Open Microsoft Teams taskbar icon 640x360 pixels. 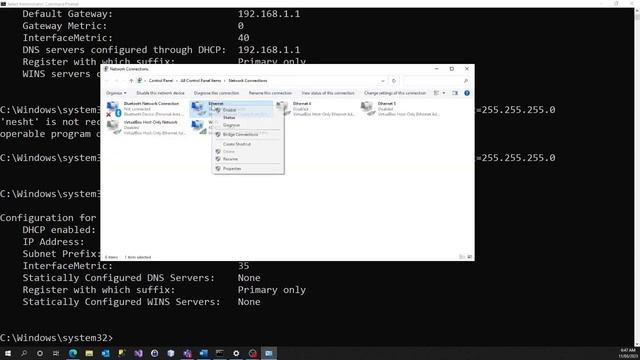point(187,353)
